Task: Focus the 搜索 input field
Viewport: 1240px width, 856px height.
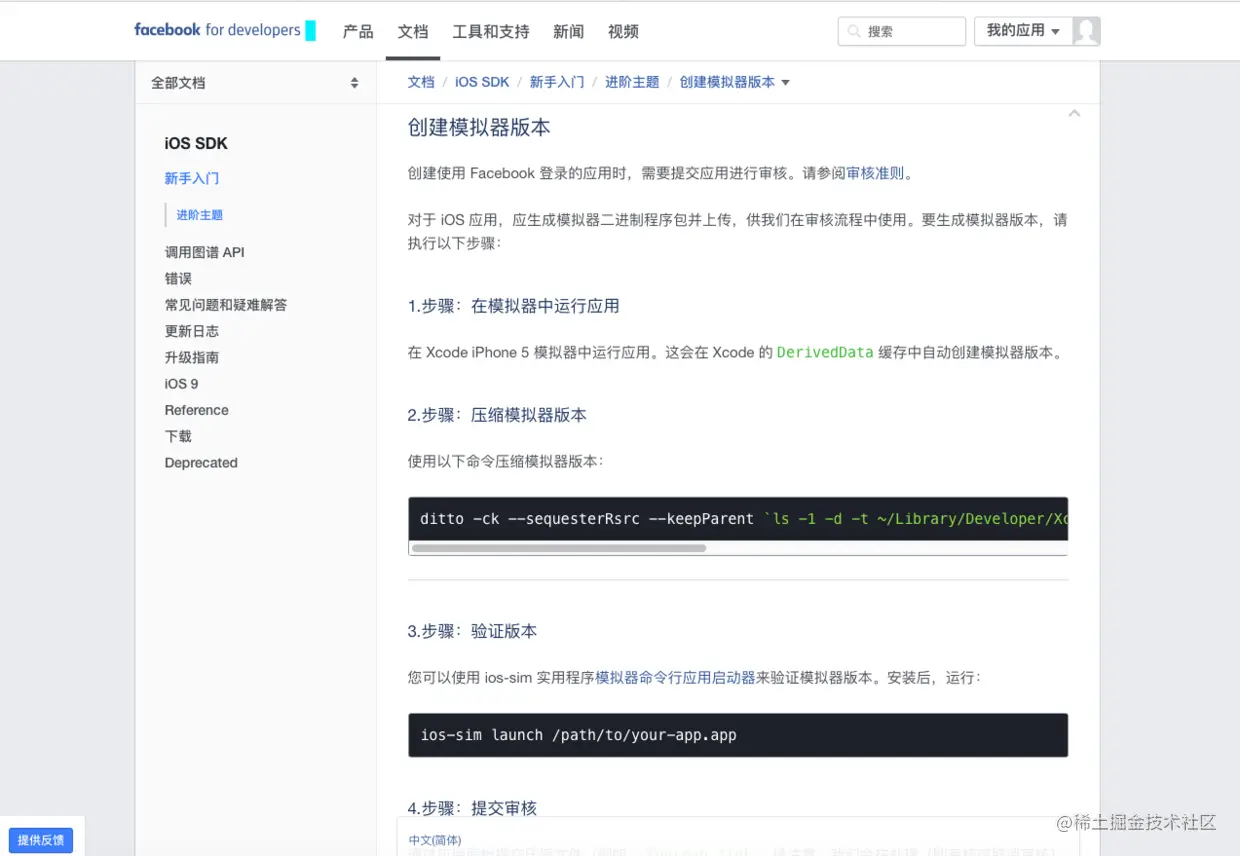Action: (x=902, y=31)
